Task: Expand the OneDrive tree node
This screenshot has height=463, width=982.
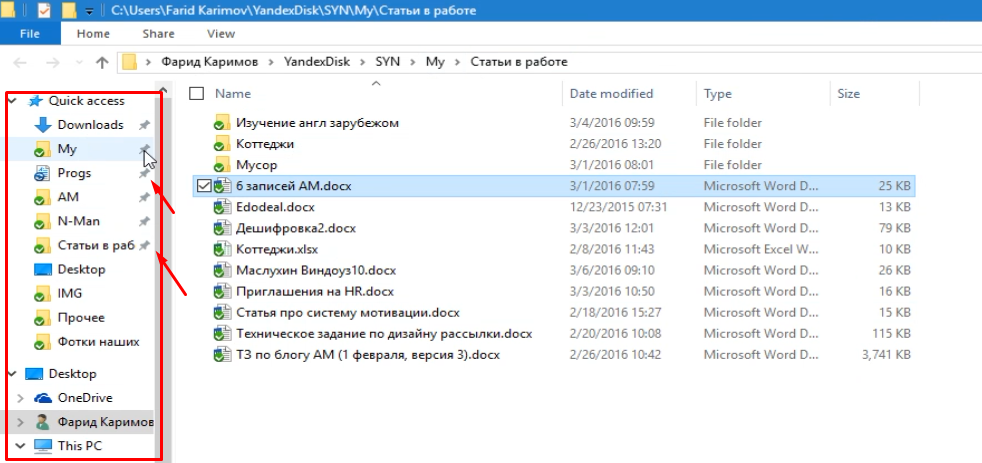Action: tap(20, 398)
